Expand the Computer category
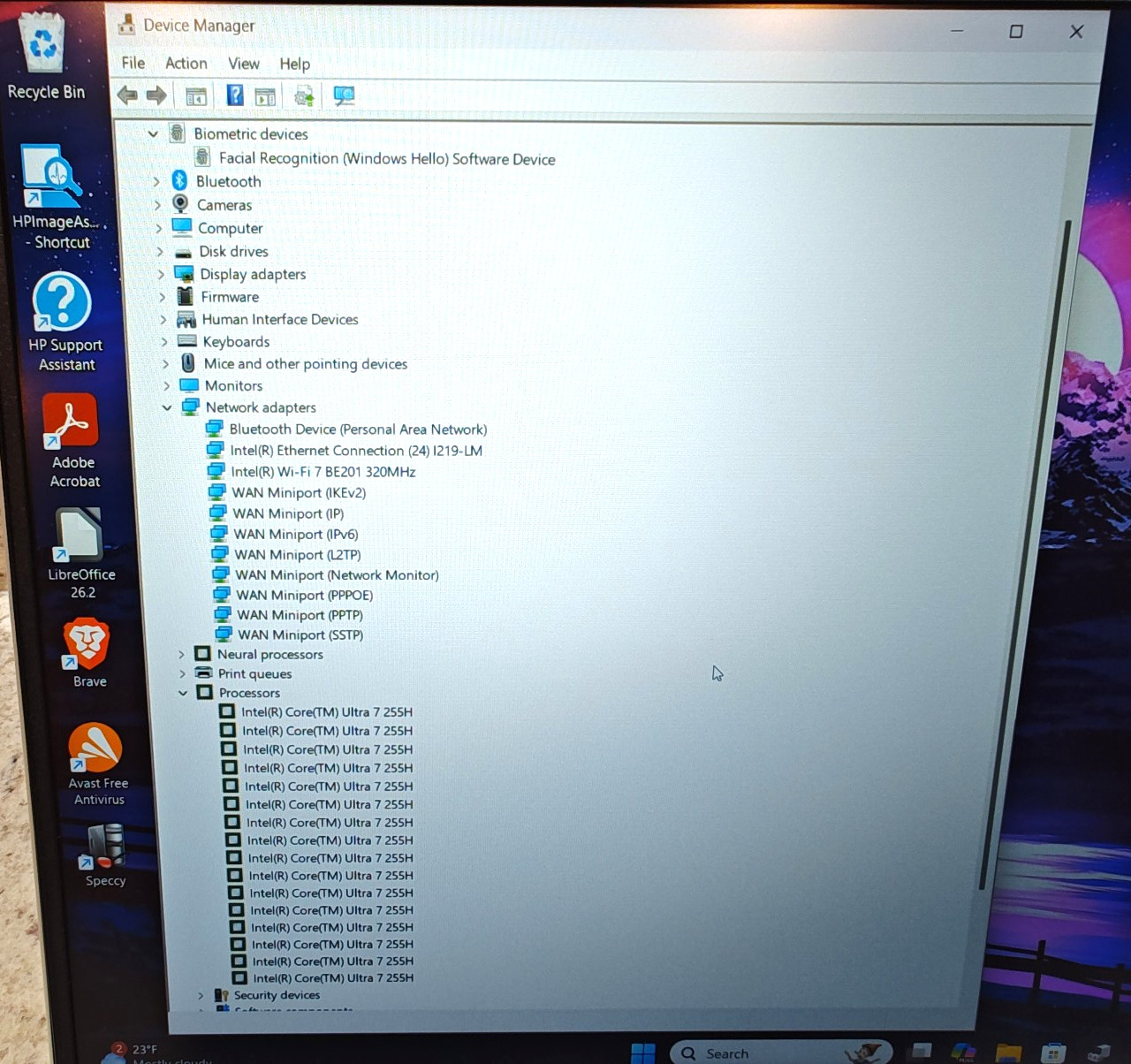This screenshot has height=1064, width=1131. pos(159,228)
